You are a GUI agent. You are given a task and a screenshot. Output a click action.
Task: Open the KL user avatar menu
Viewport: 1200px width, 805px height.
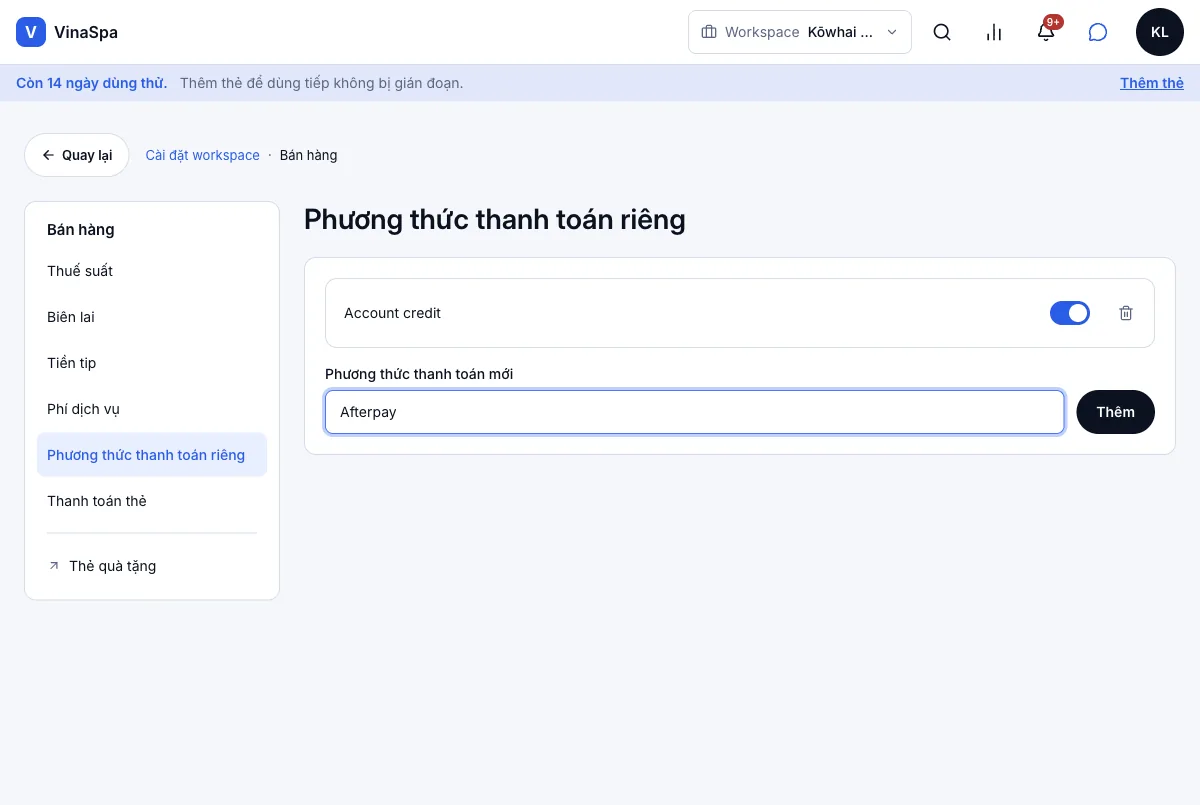(x=1160, y=32)
